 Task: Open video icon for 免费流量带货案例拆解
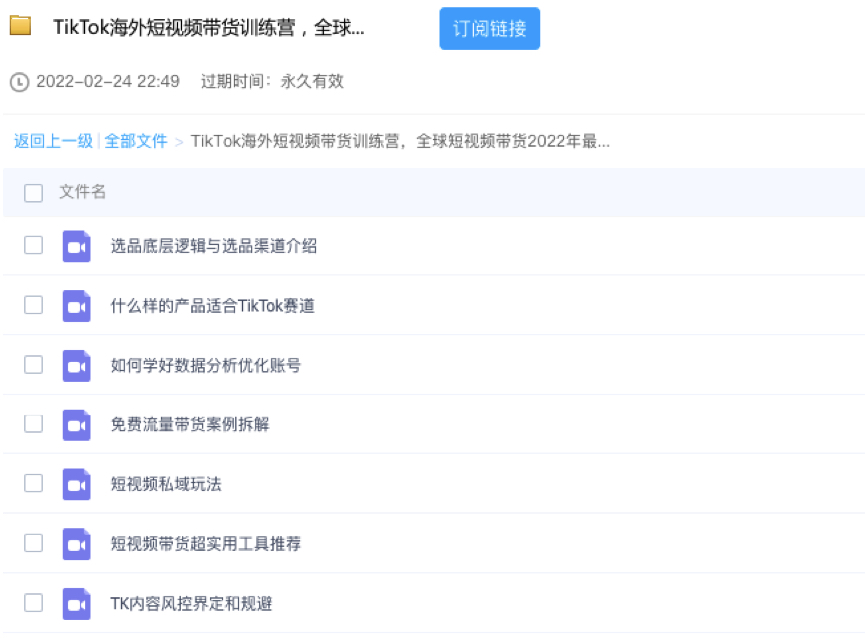tap(77, 425)
